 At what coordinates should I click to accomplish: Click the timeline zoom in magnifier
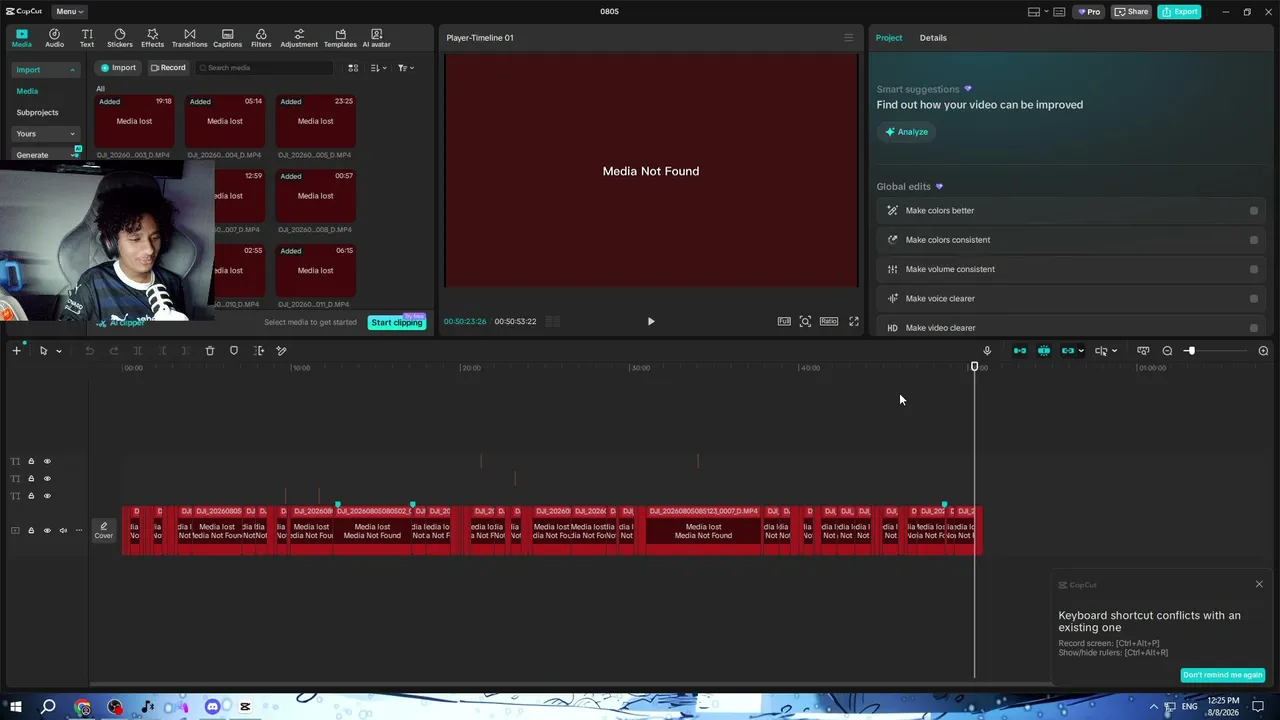[1263, 351]
